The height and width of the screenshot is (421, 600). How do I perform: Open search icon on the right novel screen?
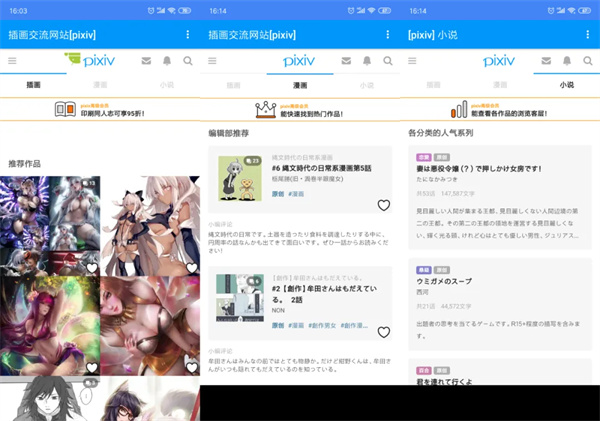point(588,61)
